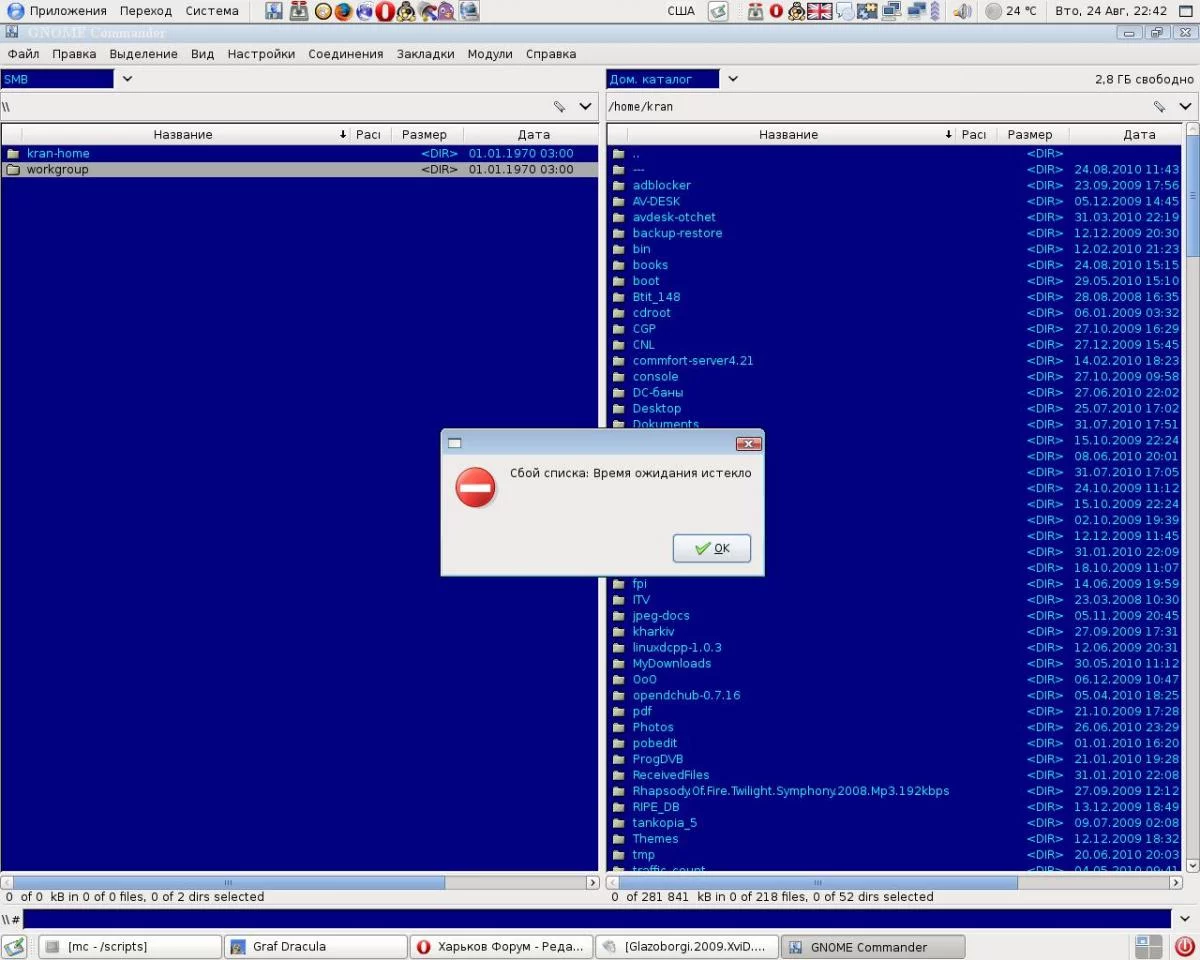The height and width of the screenshot is (960, 1200).
Task: Click the UK flag keyboard layout icon
Action: 820,11
